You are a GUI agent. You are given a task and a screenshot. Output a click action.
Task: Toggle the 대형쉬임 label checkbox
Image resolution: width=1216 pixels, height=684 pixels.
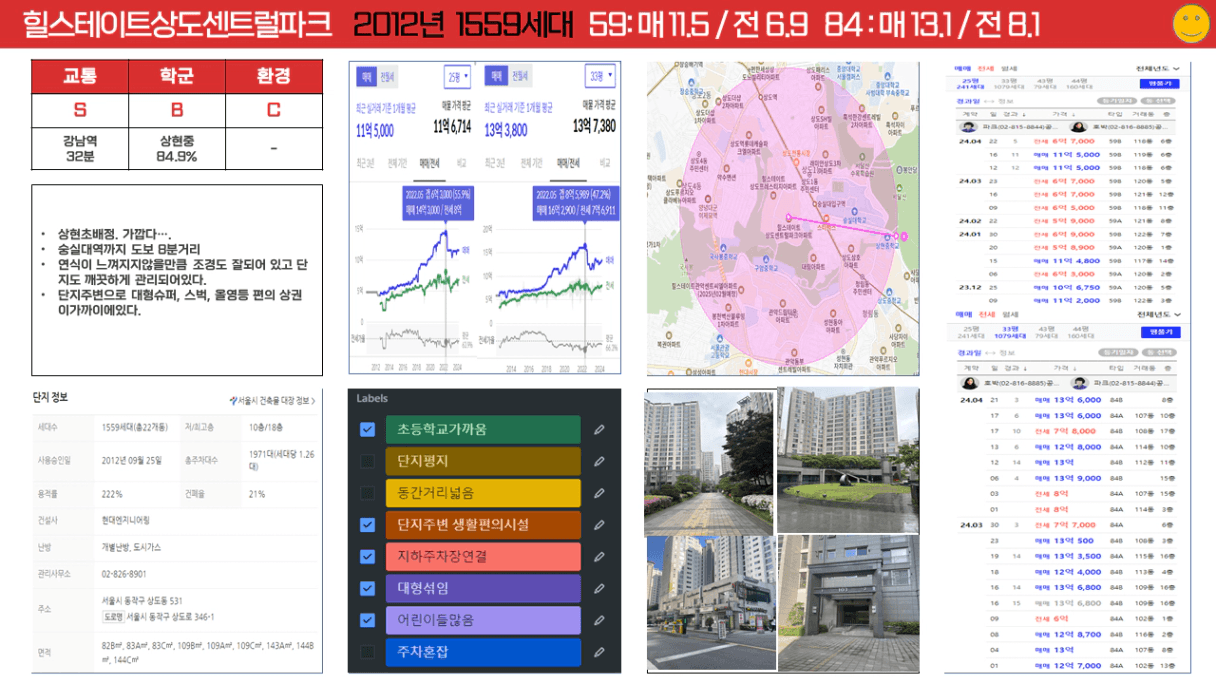click(x=367, y=589)
